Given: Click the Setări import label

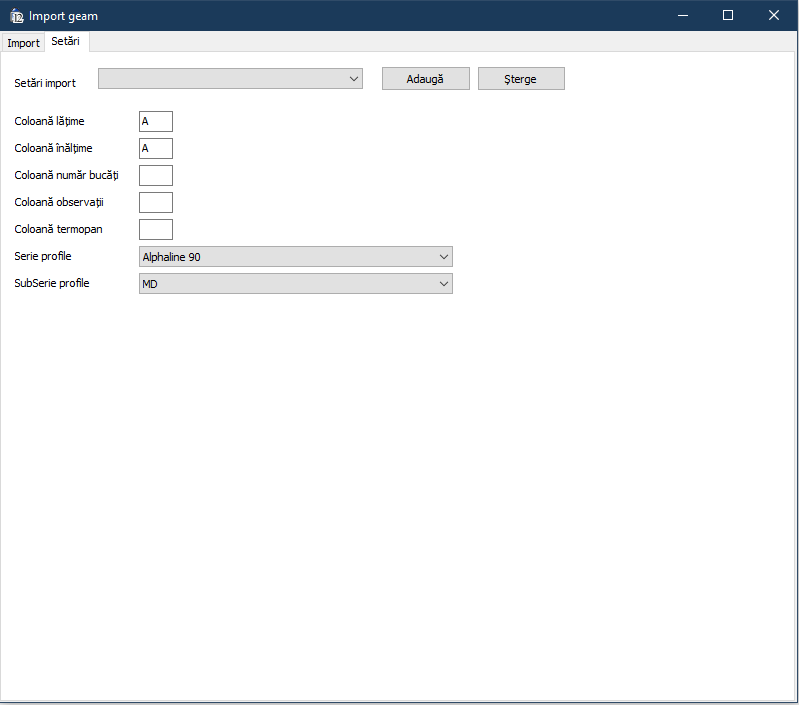Looking at the screenshot, I should pyautogui.click(x=45, y=83).
